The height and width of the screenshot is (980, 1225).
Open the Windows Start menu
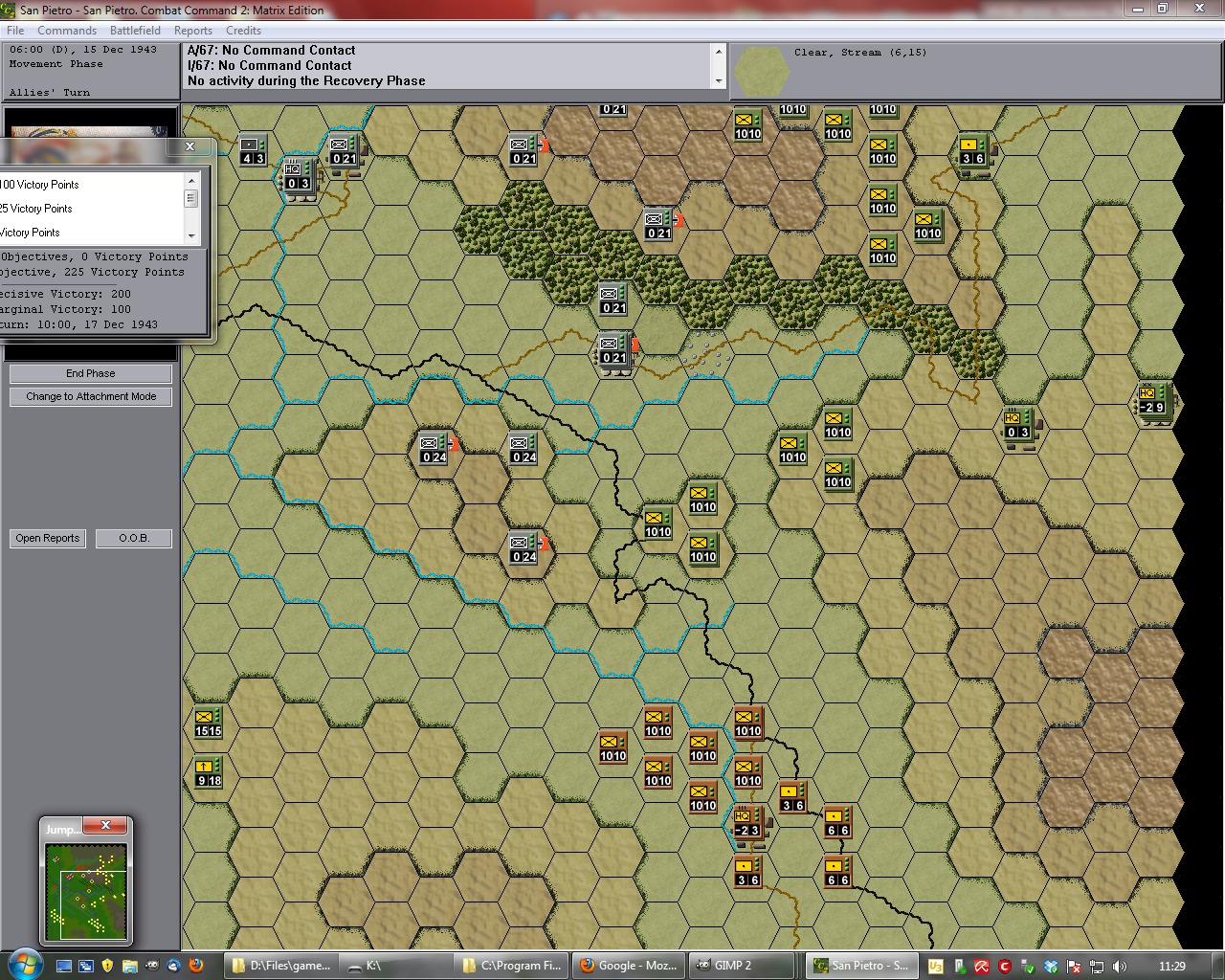(x=23, y=965)
